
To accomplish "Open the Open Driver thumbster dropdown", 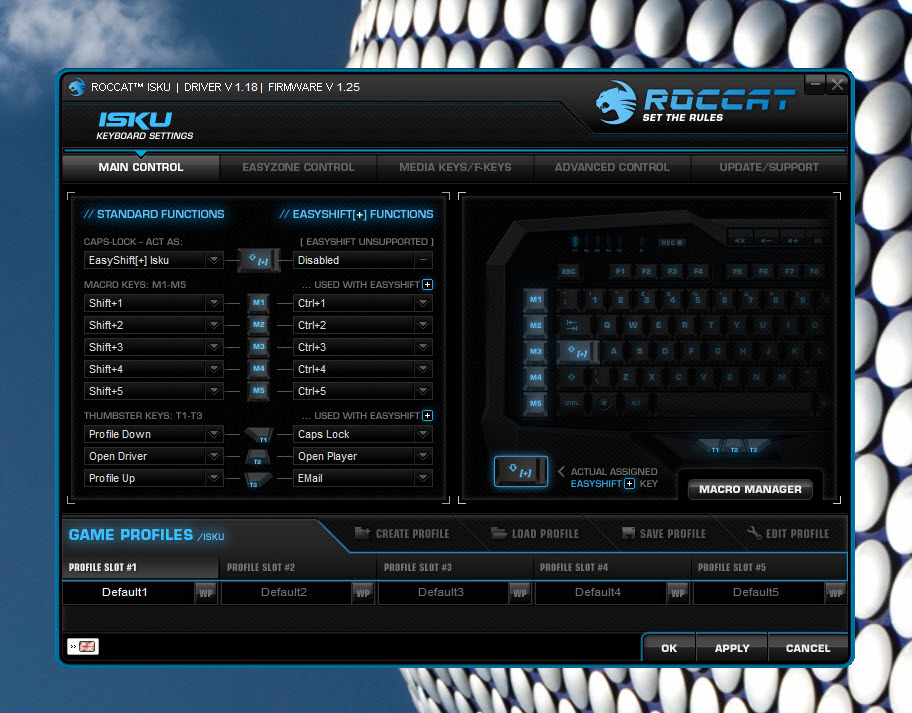I will [x=154, y=457].
